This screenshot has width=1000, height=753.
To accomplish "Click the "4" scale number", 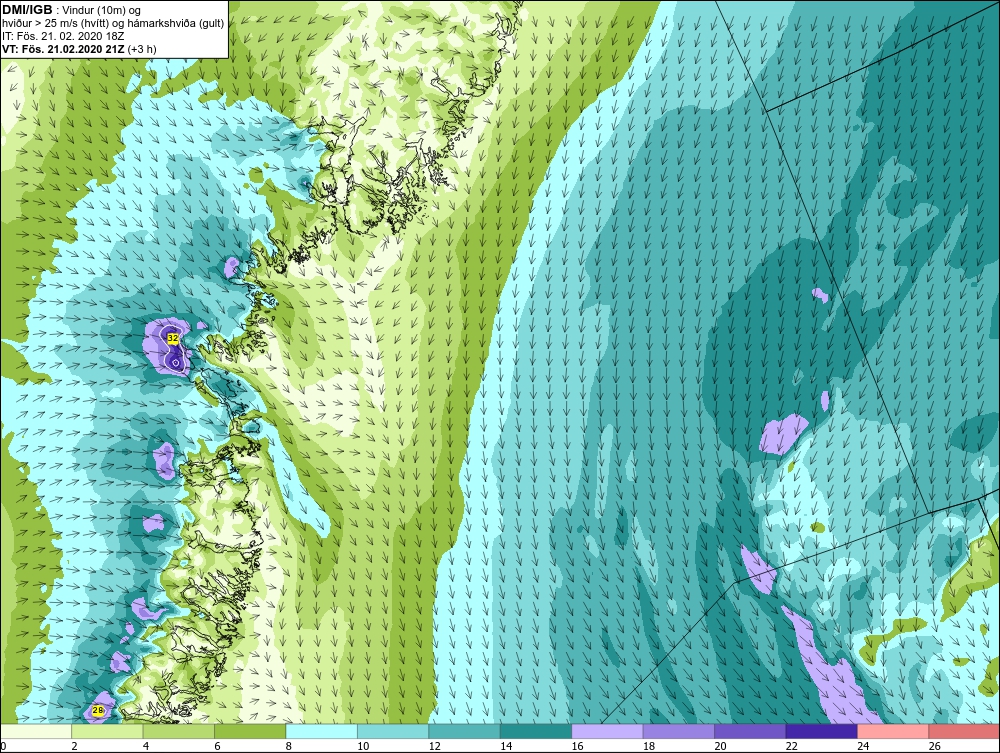I will [x=146, y=746].
